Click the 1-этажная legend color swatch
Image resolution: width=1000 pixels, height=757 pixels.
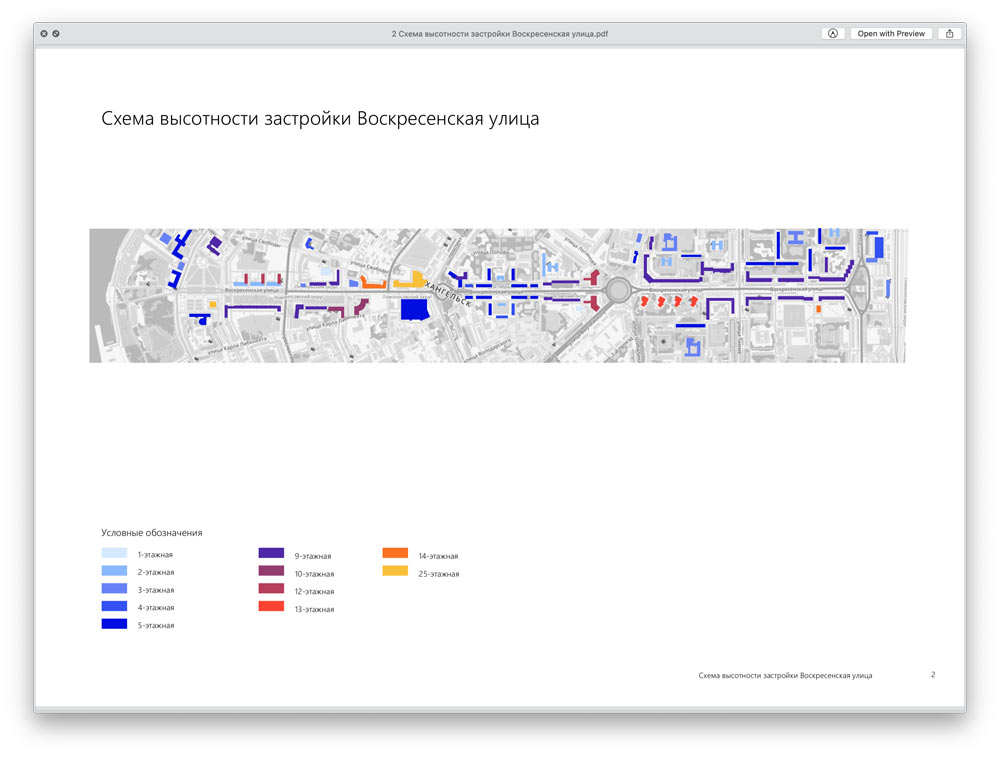click(114, 553)
